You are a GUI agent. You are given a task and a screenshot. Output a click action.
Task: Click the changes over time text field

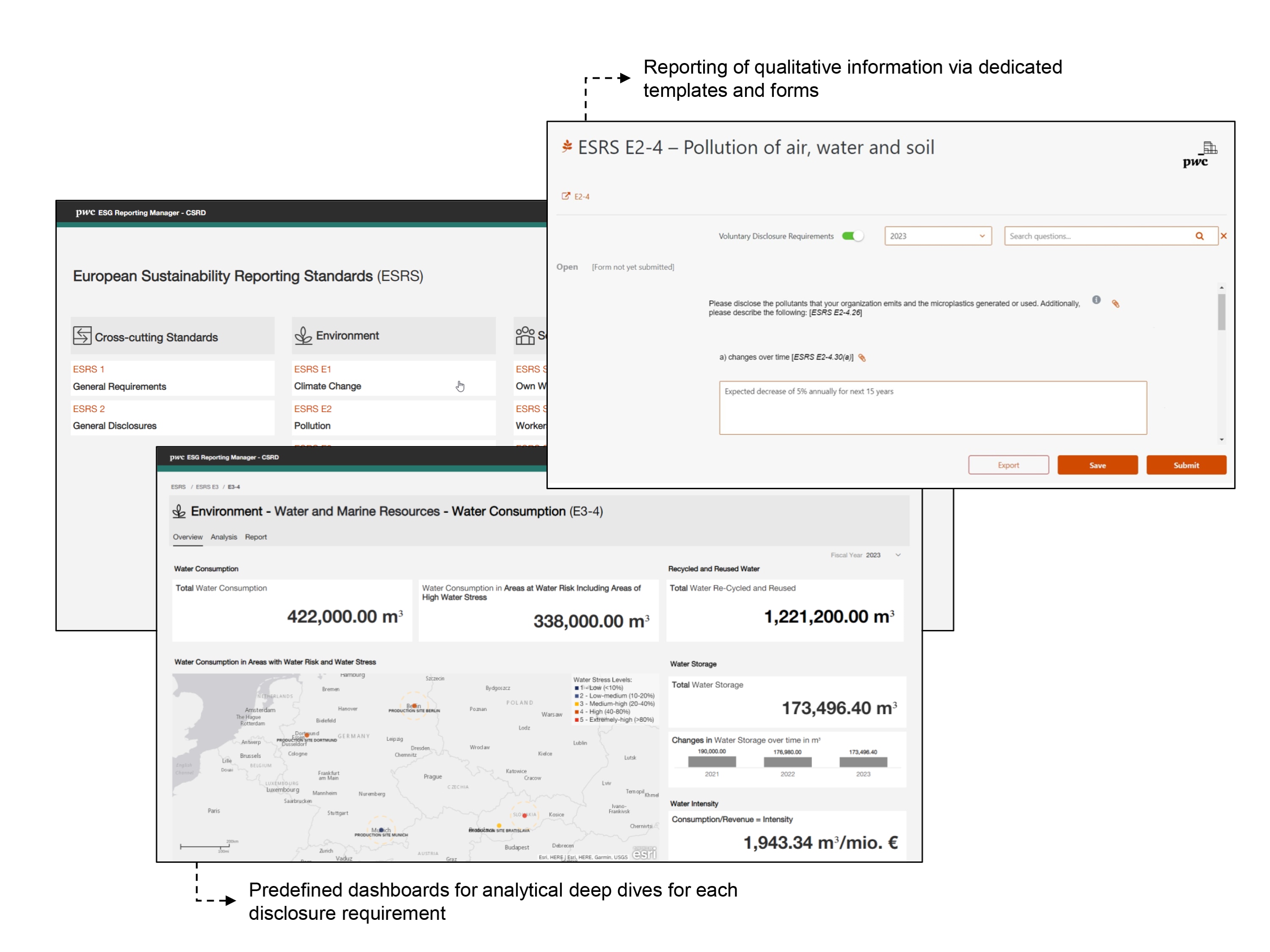tap(933, 407)
